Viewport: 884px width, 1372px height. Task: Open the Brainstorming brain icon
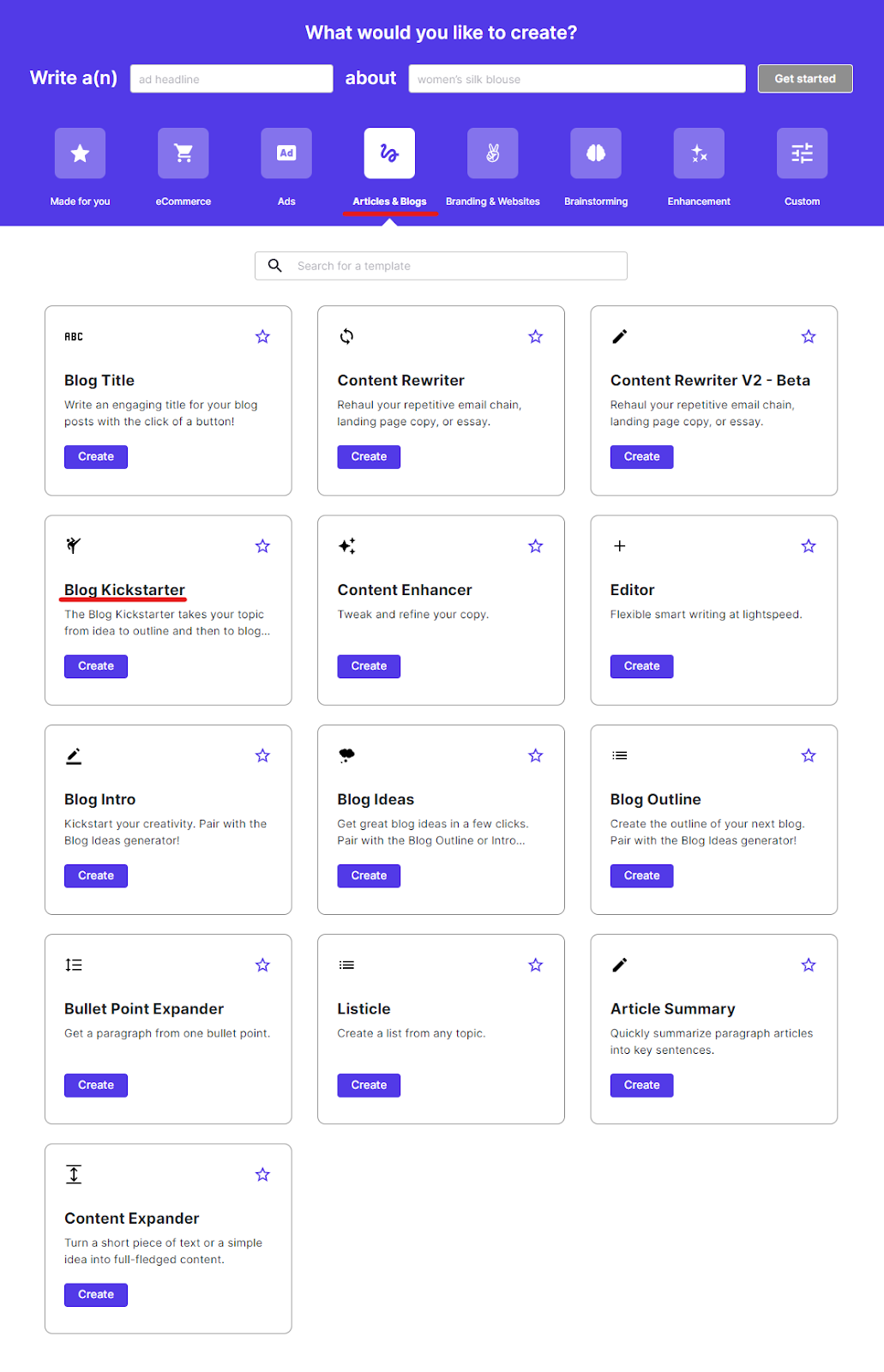[596, 153]
